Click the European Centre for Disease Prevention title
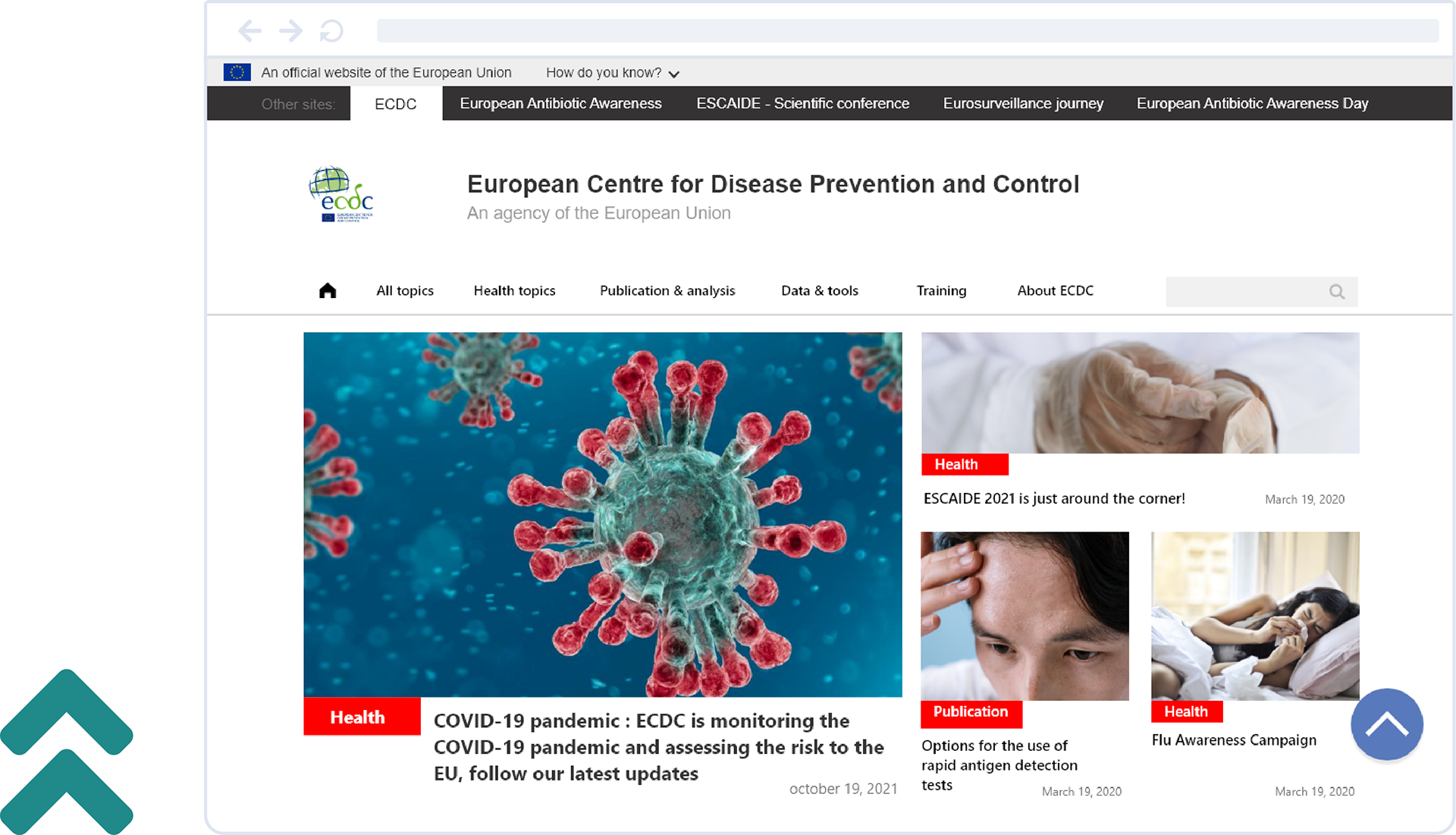 pyautogui.click(x=773, y=184)
